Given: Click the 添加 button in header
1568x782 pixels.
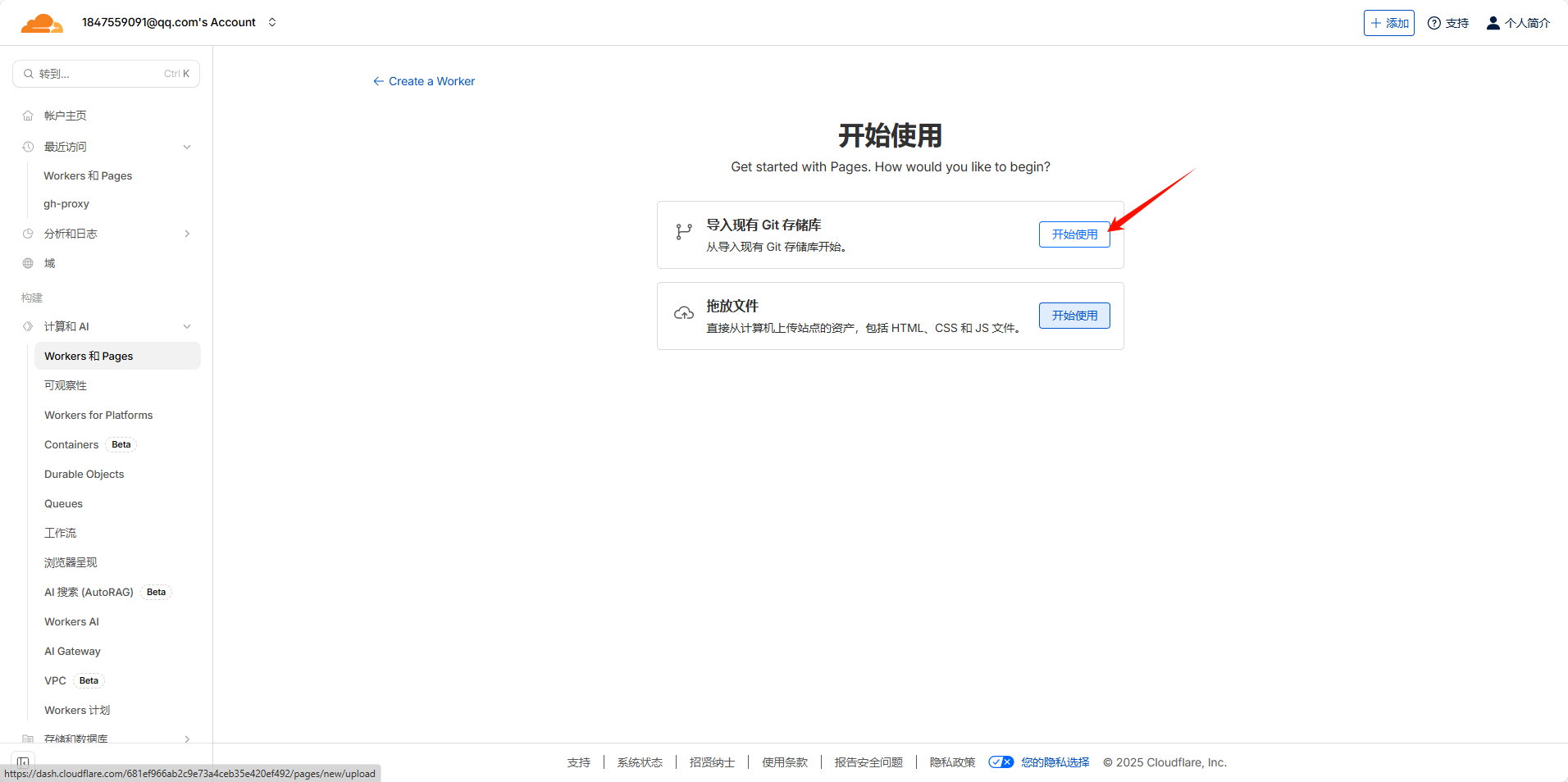Looking at the screenshot, I should pyautogui.click(x=1388, y=23).
